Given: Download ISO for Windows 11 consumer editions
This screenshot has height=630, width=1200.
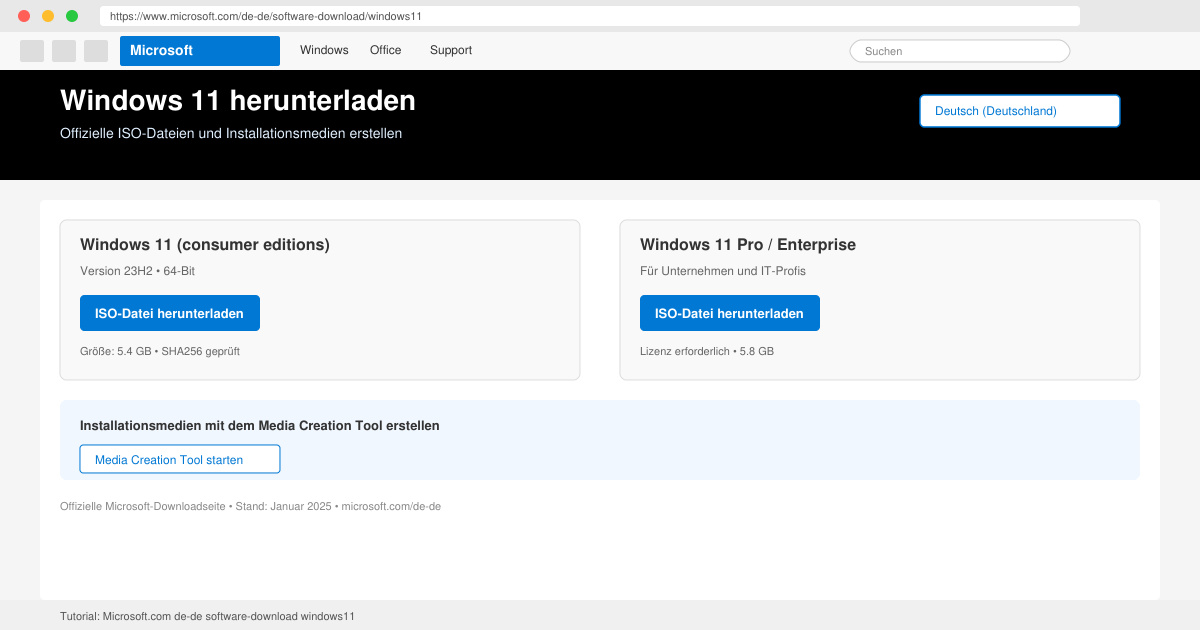Looking at the screenshot, I should click(170, 313).
